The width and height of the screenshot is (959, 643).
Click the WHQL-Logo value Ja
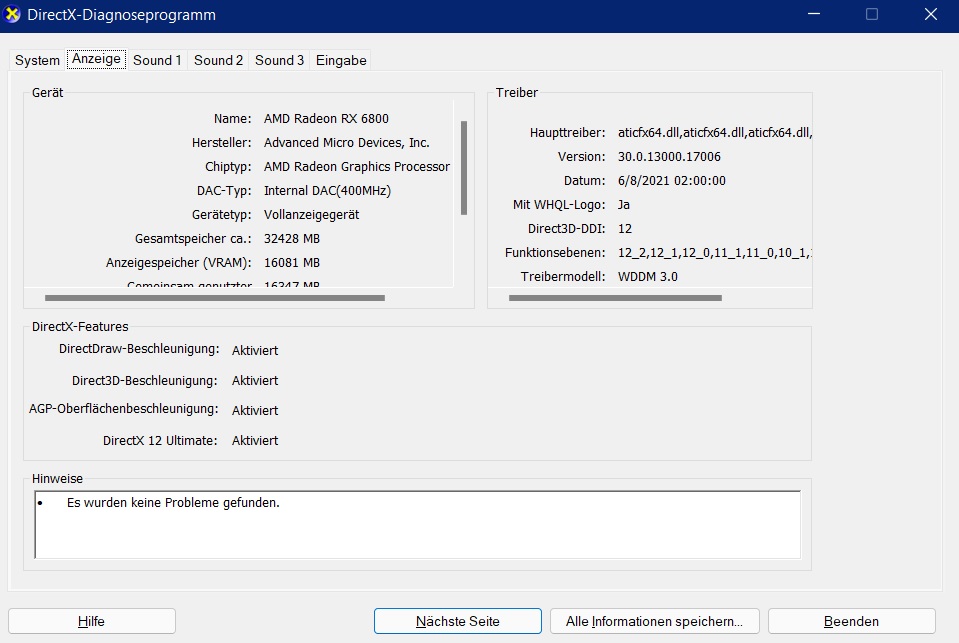(x=623, y=205)
